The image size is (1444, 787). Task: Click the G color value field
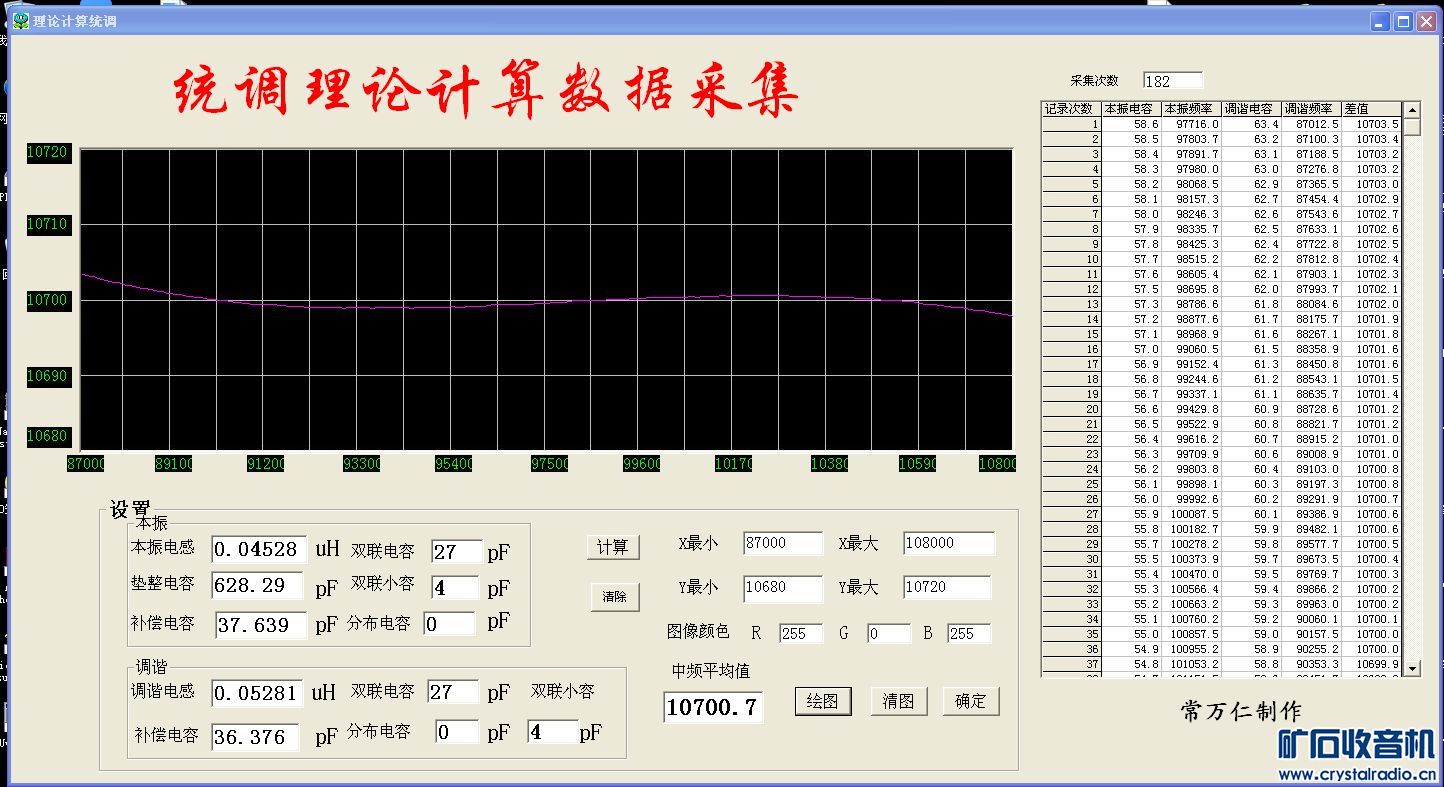889,633
